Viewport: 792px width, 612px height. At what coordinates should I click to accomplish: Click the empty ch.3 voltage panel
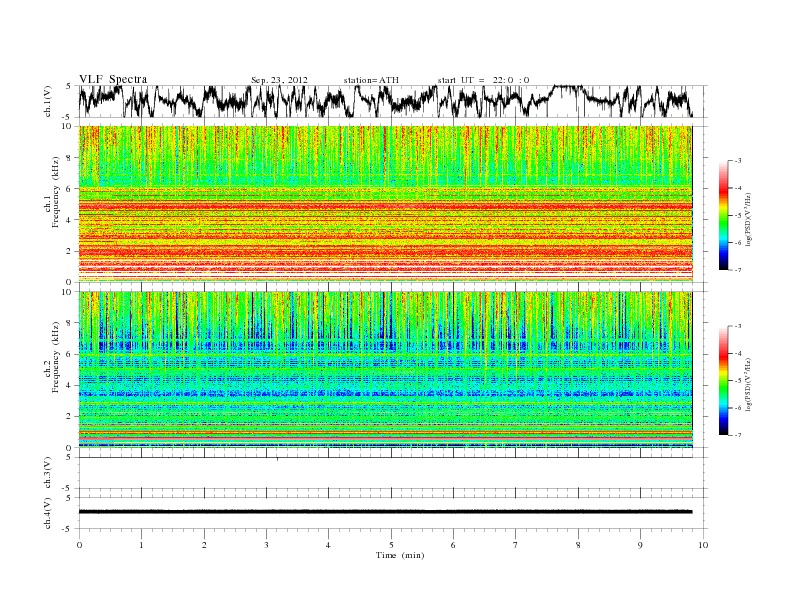tap(392, 473)
